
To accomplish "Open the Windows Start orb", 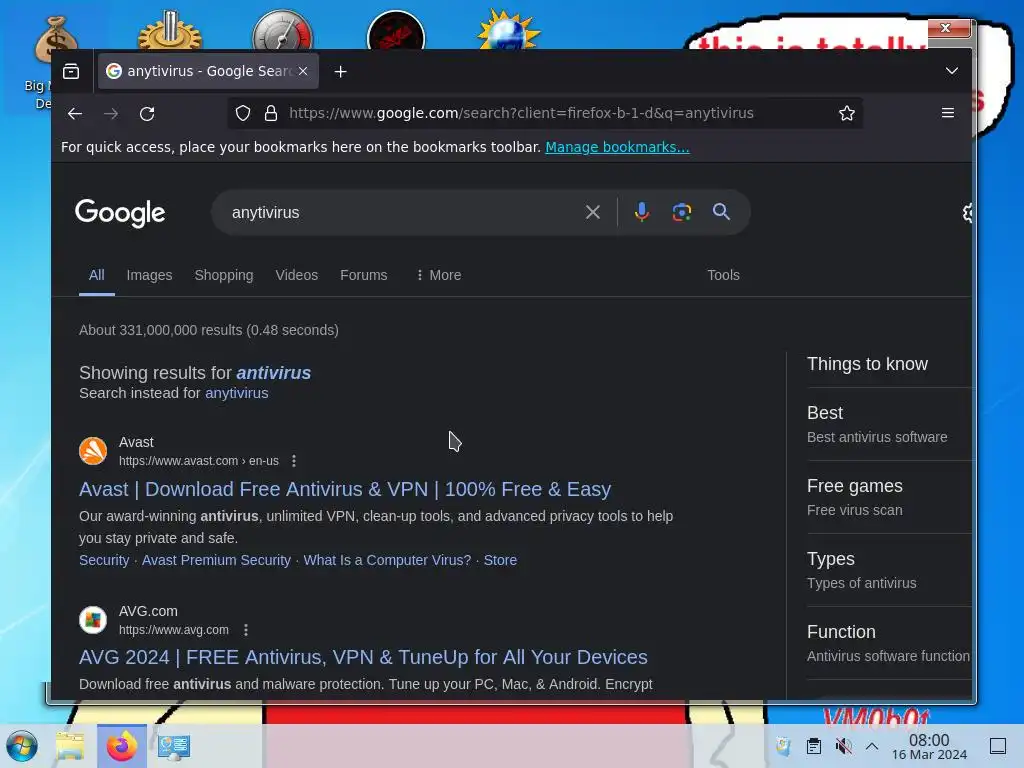I will [22, 746].
